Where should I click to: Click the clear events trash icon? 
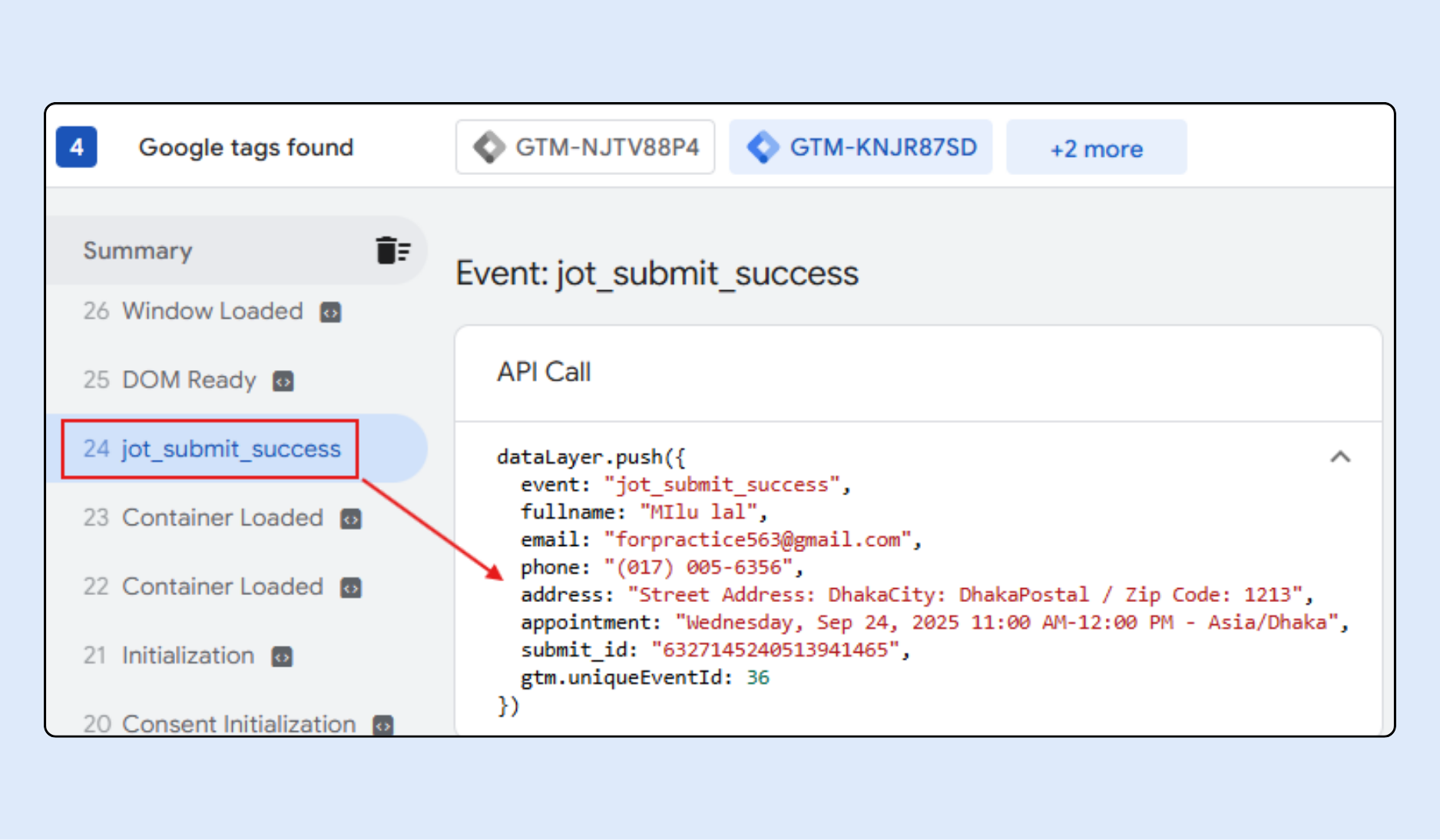392,250
